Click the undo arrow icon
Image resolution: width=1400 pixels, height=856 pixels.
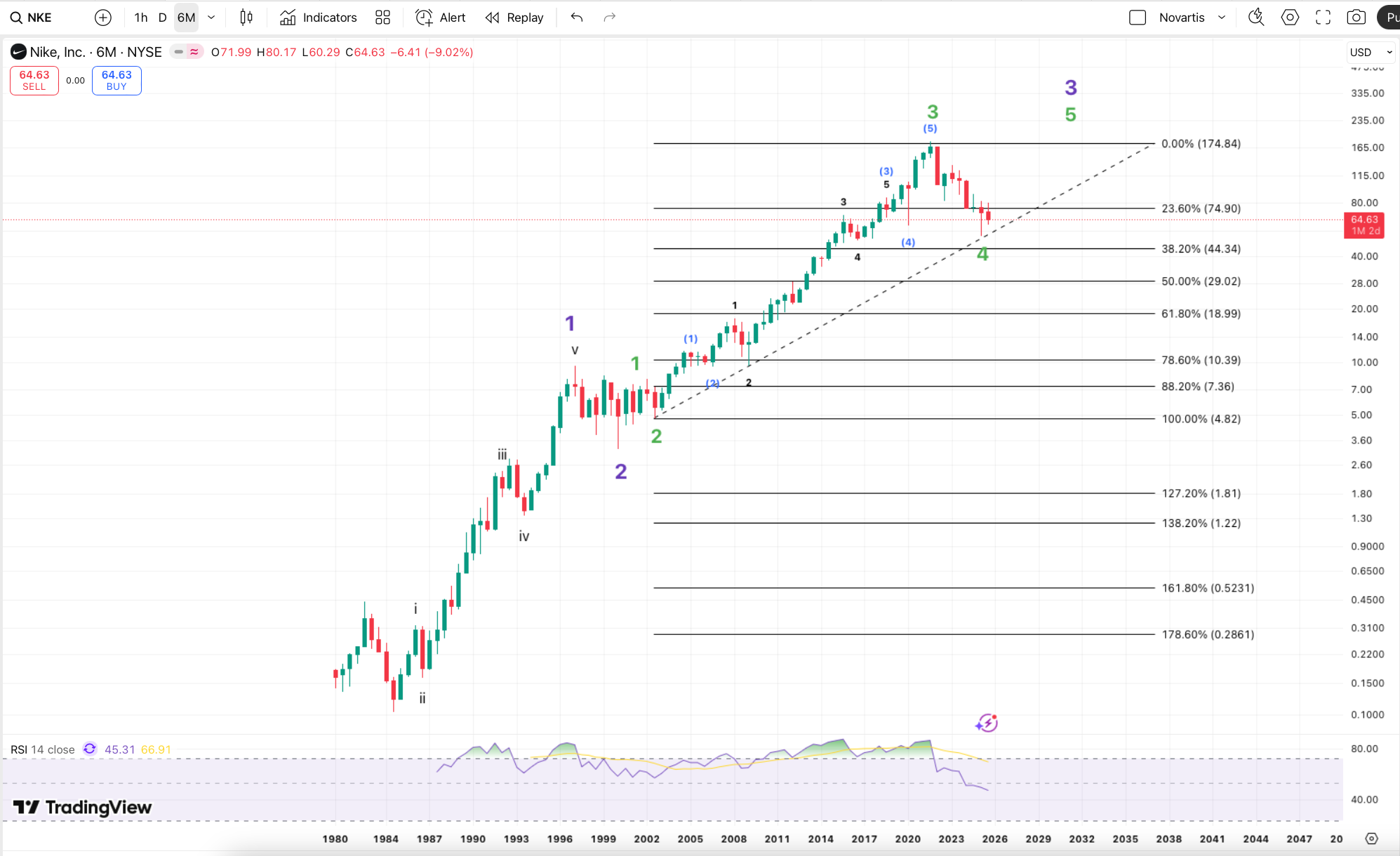click(577, 18)
